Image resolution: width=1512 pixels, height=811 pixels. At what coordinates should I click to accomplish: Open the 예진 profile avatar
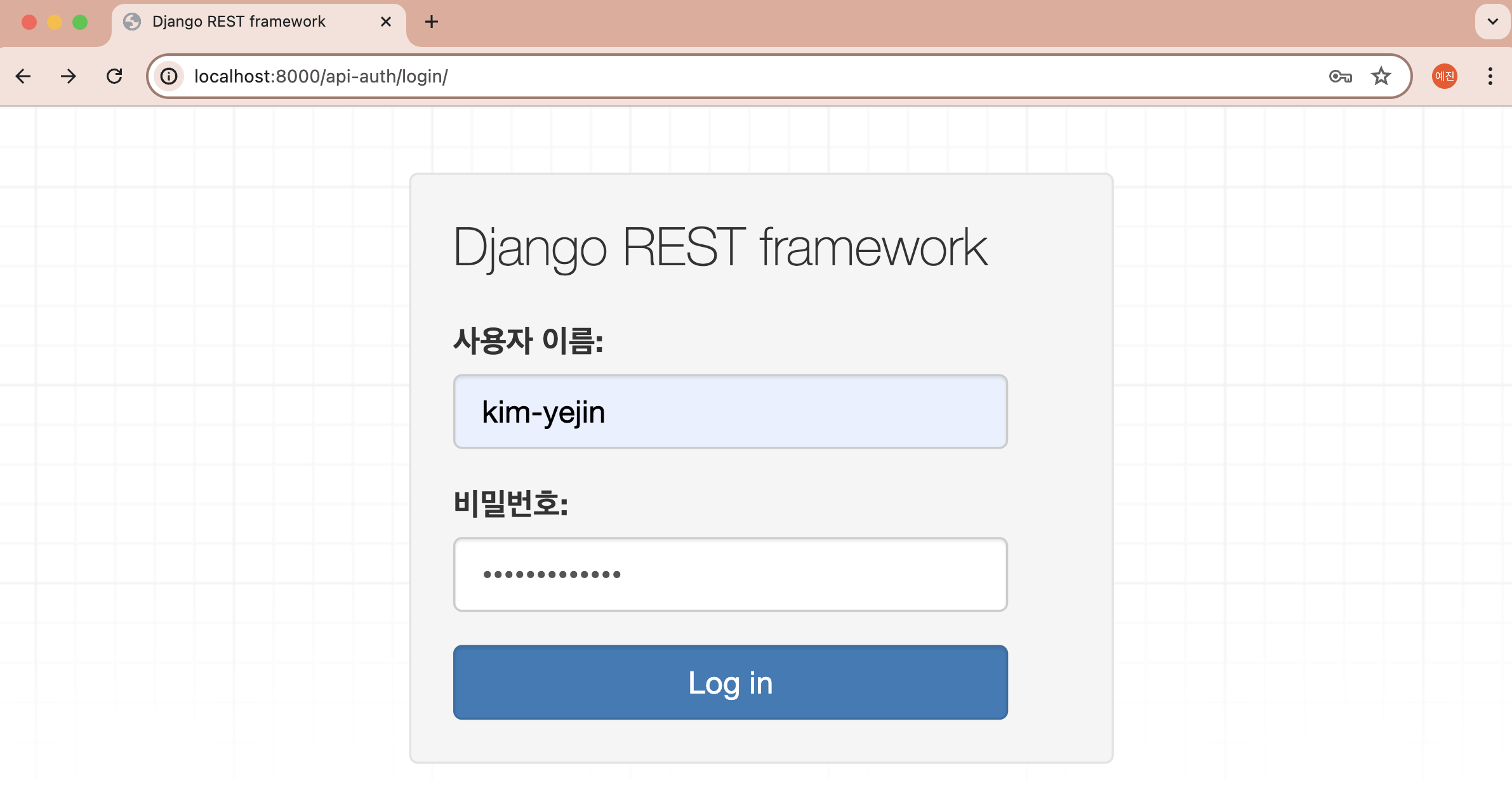(1444, 76)
